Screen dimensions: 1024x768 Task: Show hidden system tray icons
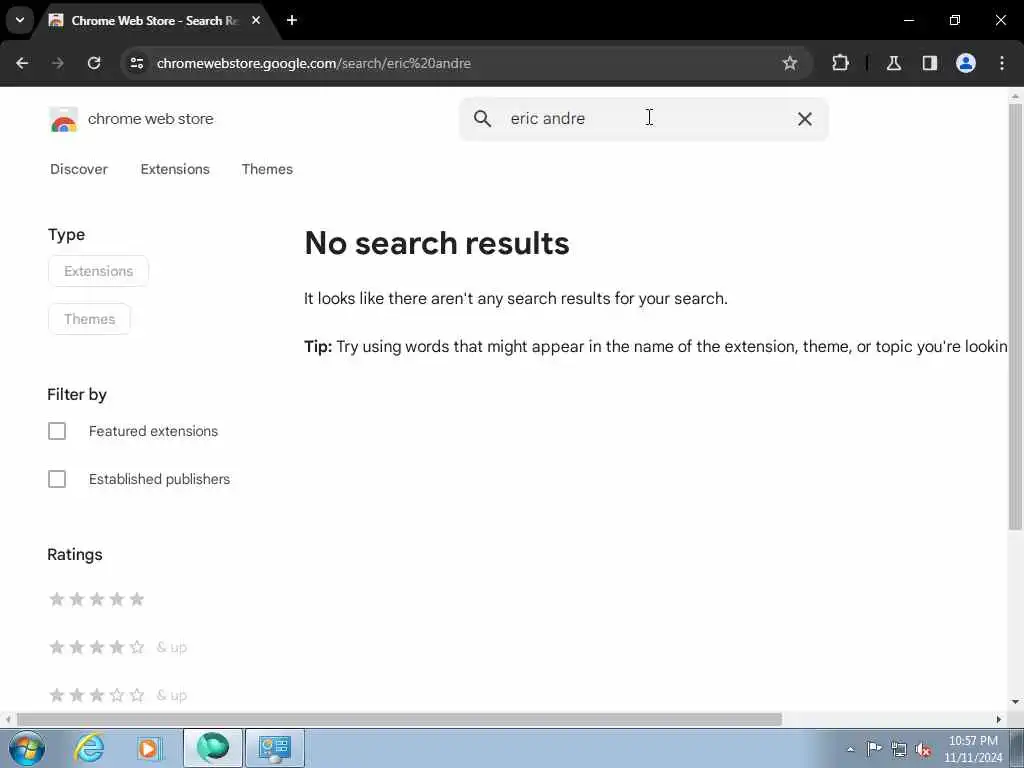click(x=850, y=750)
